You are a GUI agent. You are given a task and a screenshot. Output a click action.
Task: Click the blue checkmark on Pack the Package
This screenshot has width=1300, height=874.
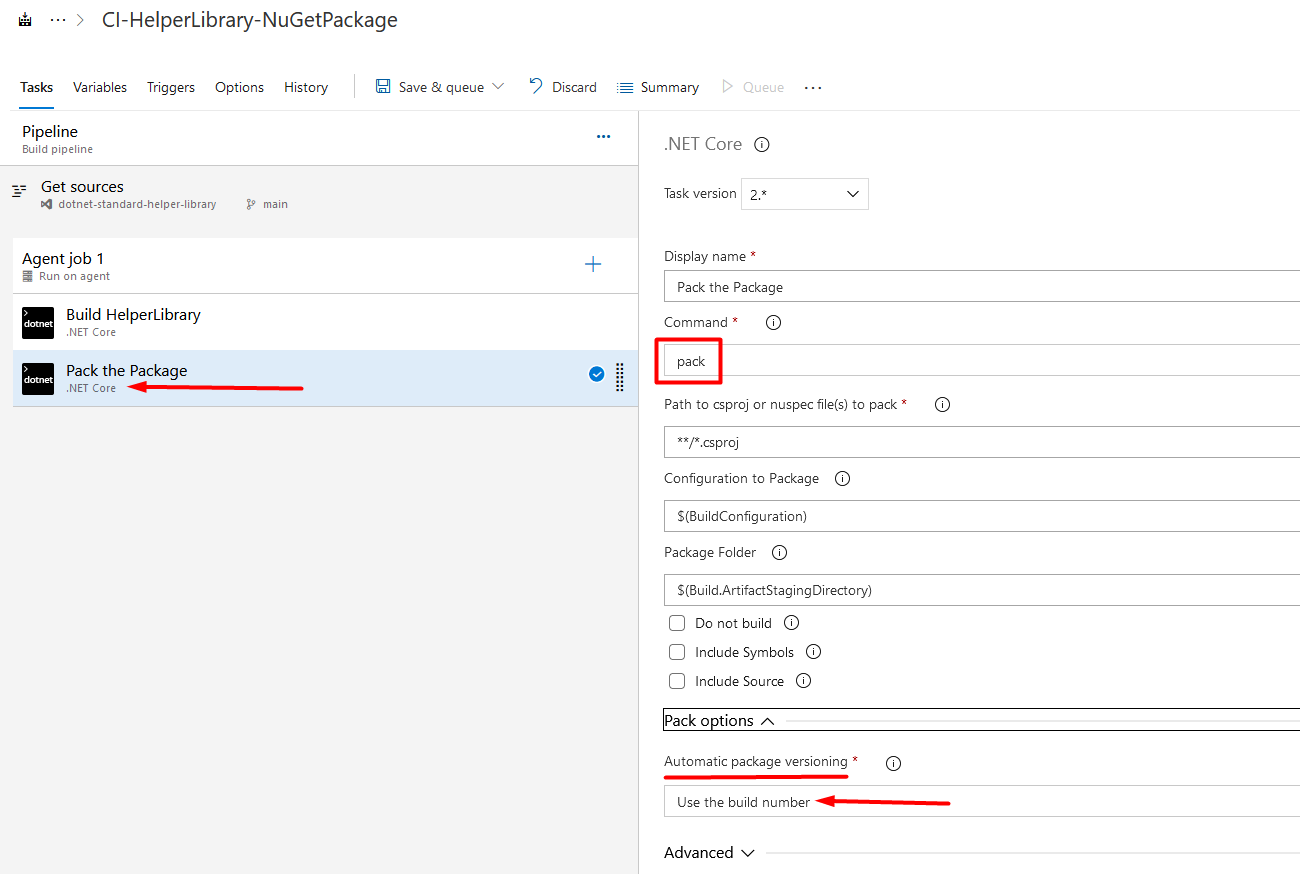coord(597,375)
